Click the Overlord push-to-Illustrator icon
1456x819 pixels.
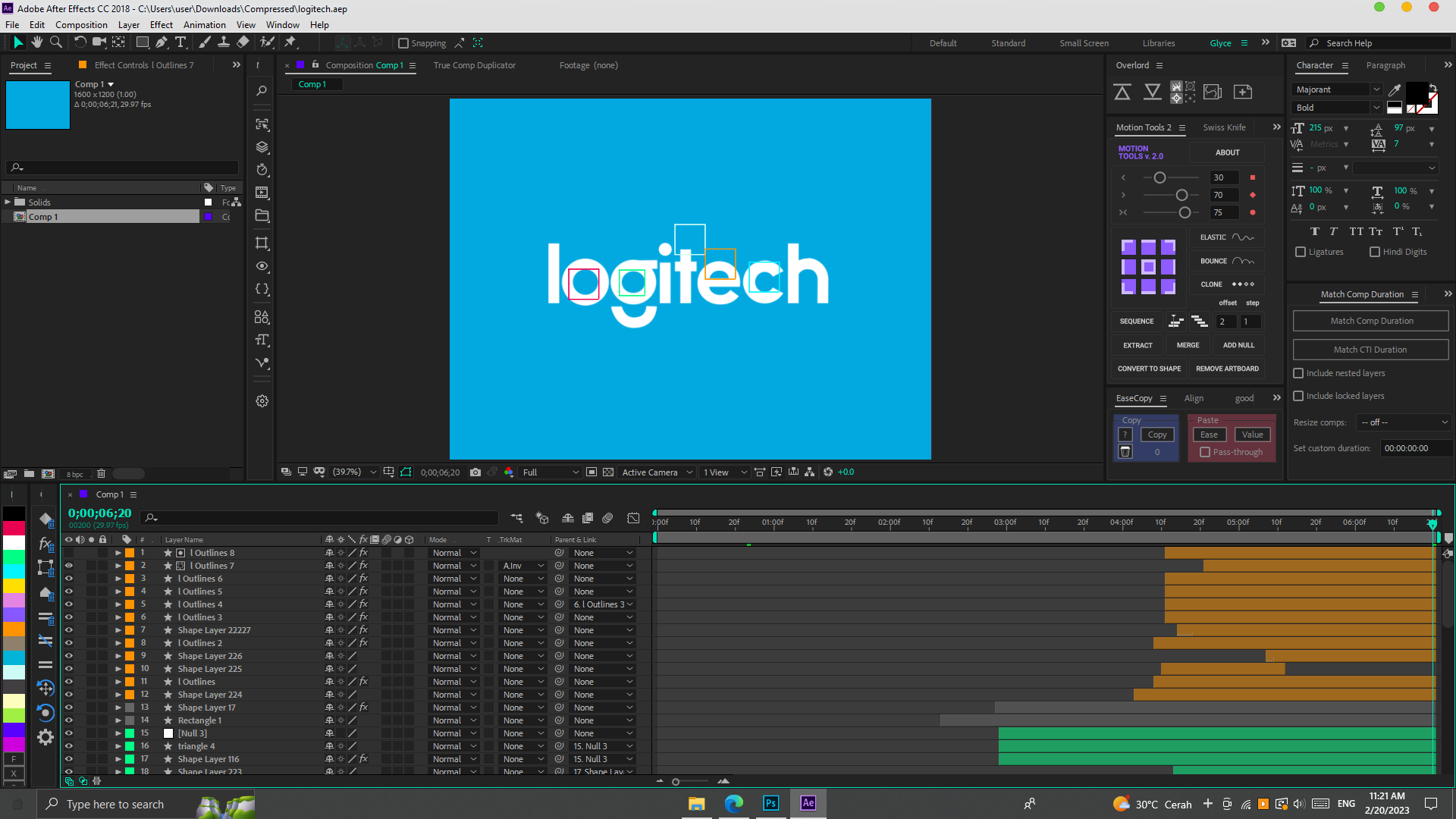1122,92
